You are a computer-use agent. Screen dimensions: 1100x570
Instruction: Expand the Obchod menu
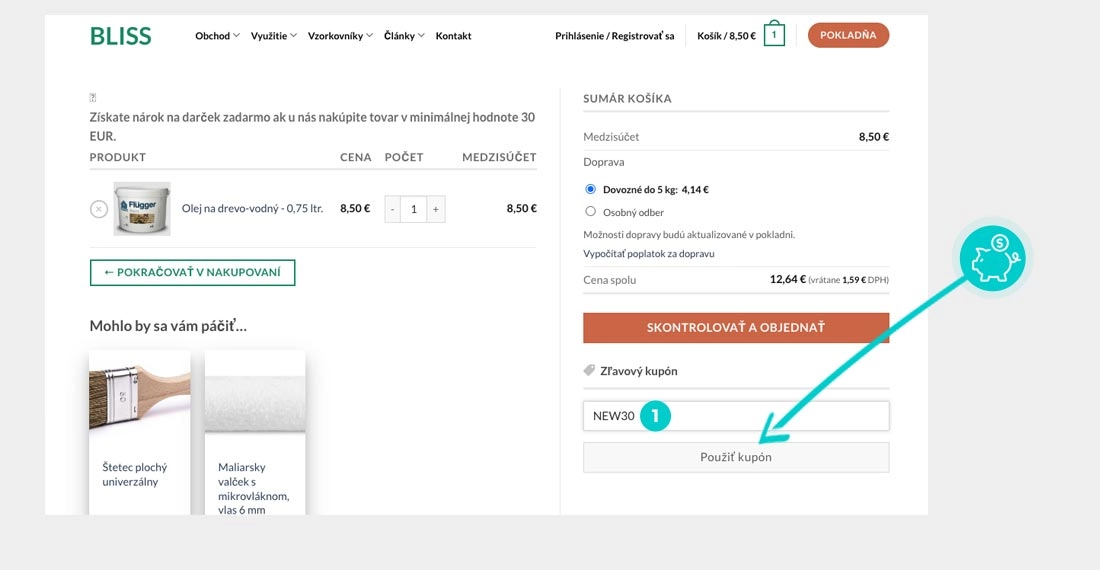217,36
